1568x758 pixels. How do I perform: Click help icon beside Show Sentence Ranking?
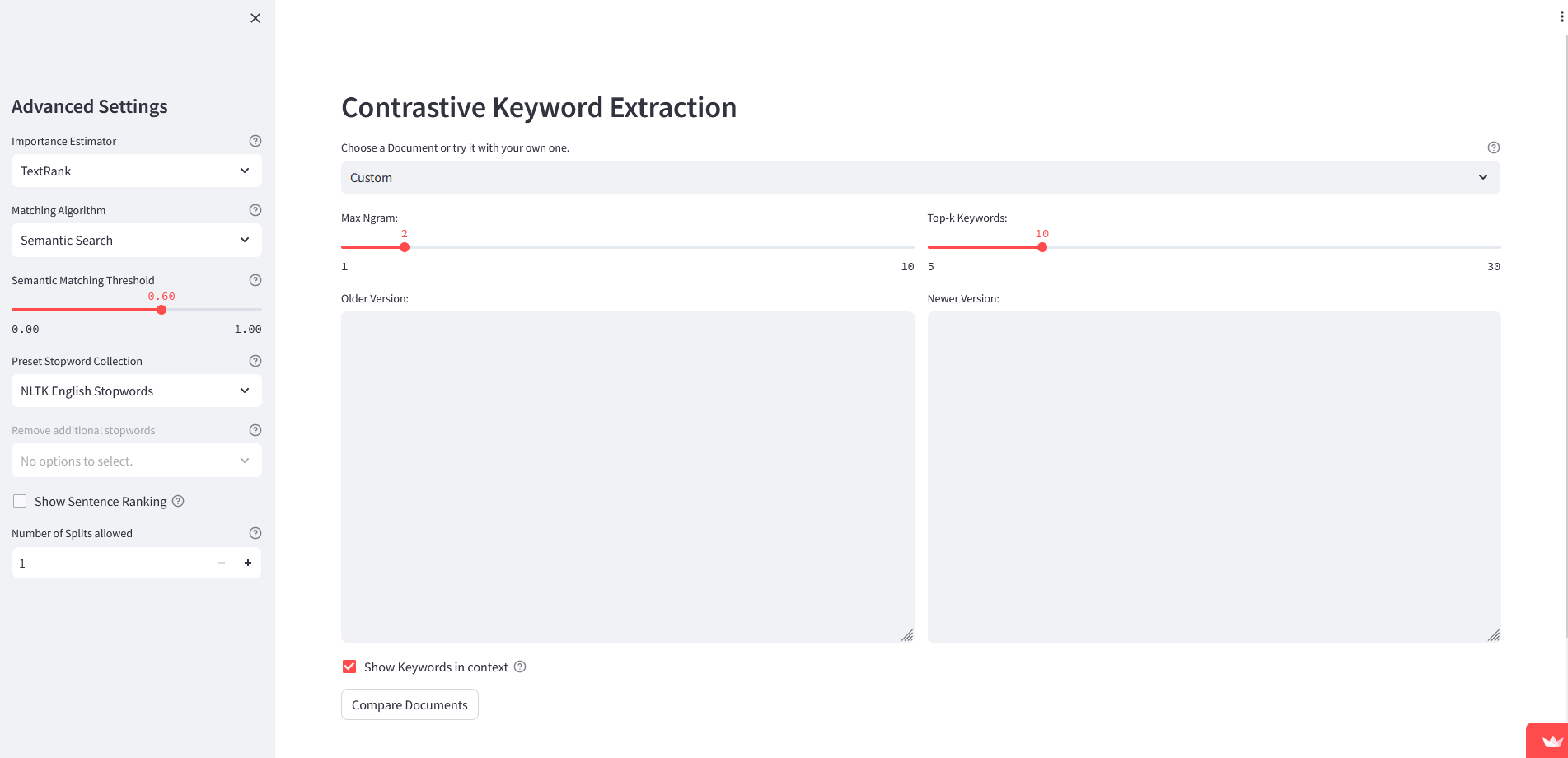(178, 501)
